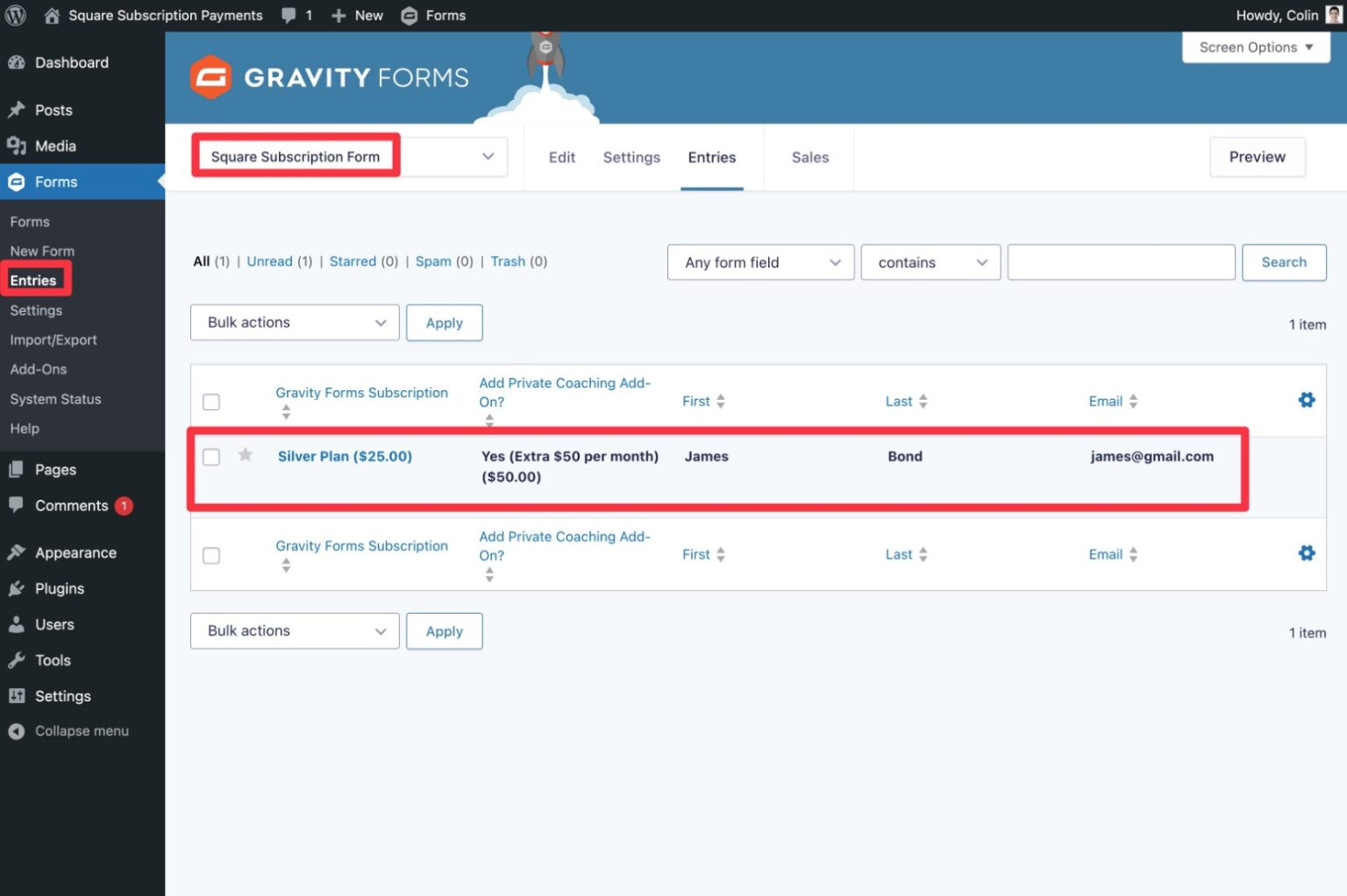This screenshot has height=896, width=1347.
Task: Open the Appearance paintbrush icon
Action: point(18,551)
